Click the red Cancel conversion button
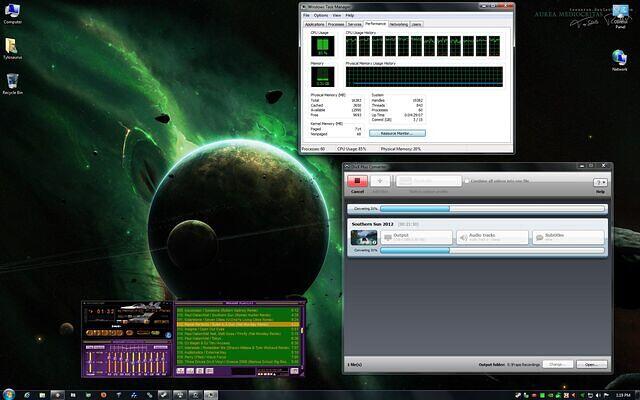Image resolution: width=640 pixels, height=400 pixels. point(357,181)
